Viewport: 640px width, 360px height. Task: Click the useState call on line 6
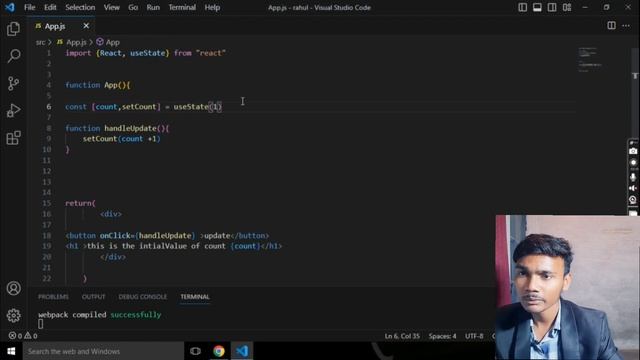(x=198, y=107)
